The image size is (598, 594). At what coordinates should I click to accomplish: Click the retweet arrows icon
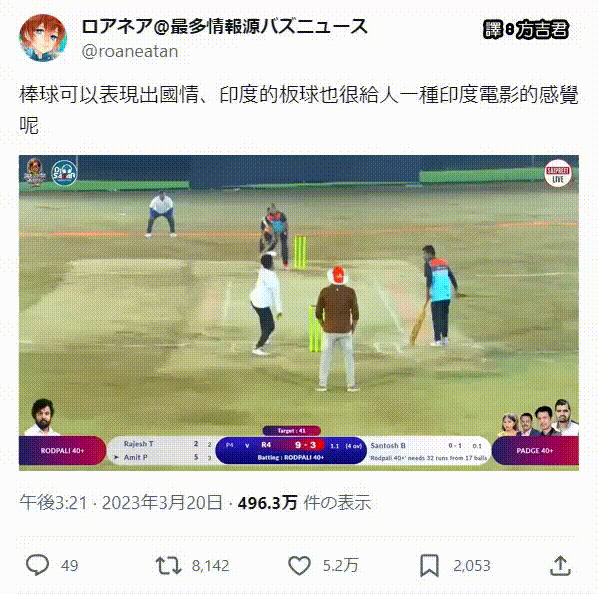pos(168,565)
